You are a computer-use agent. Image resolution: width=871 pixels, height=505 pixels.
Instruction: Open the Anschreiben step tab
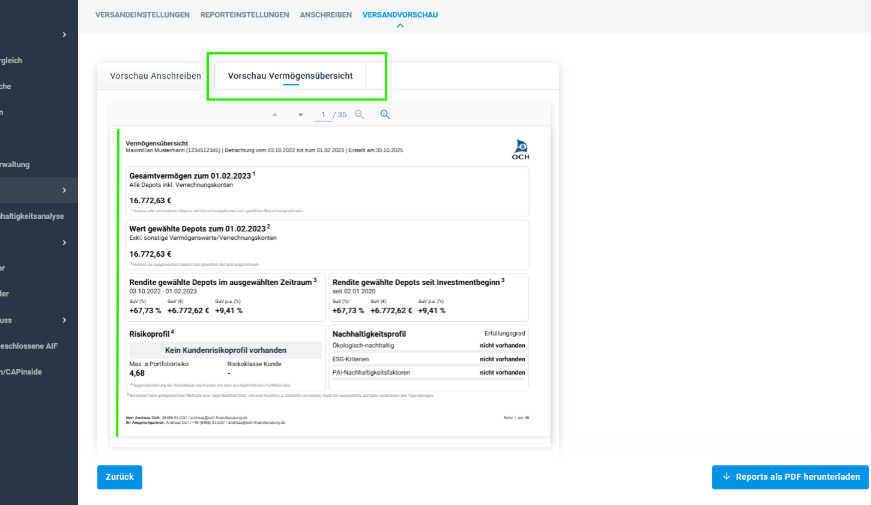click(325, 15)
